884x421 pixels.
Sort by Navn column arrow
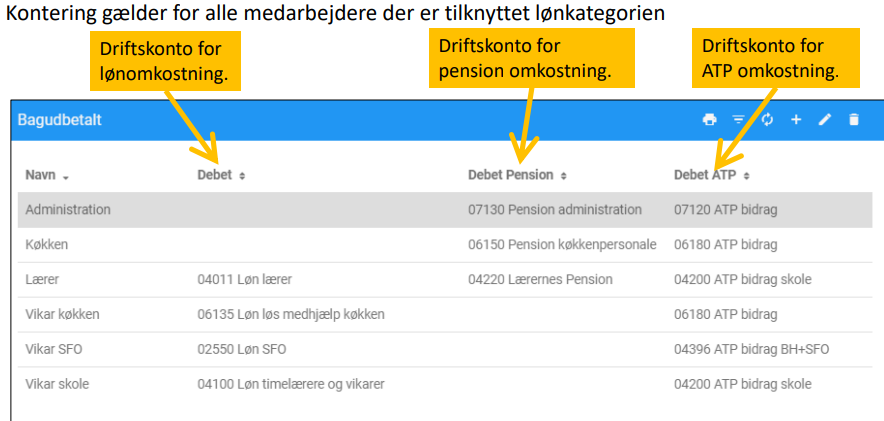pos(66,177)
